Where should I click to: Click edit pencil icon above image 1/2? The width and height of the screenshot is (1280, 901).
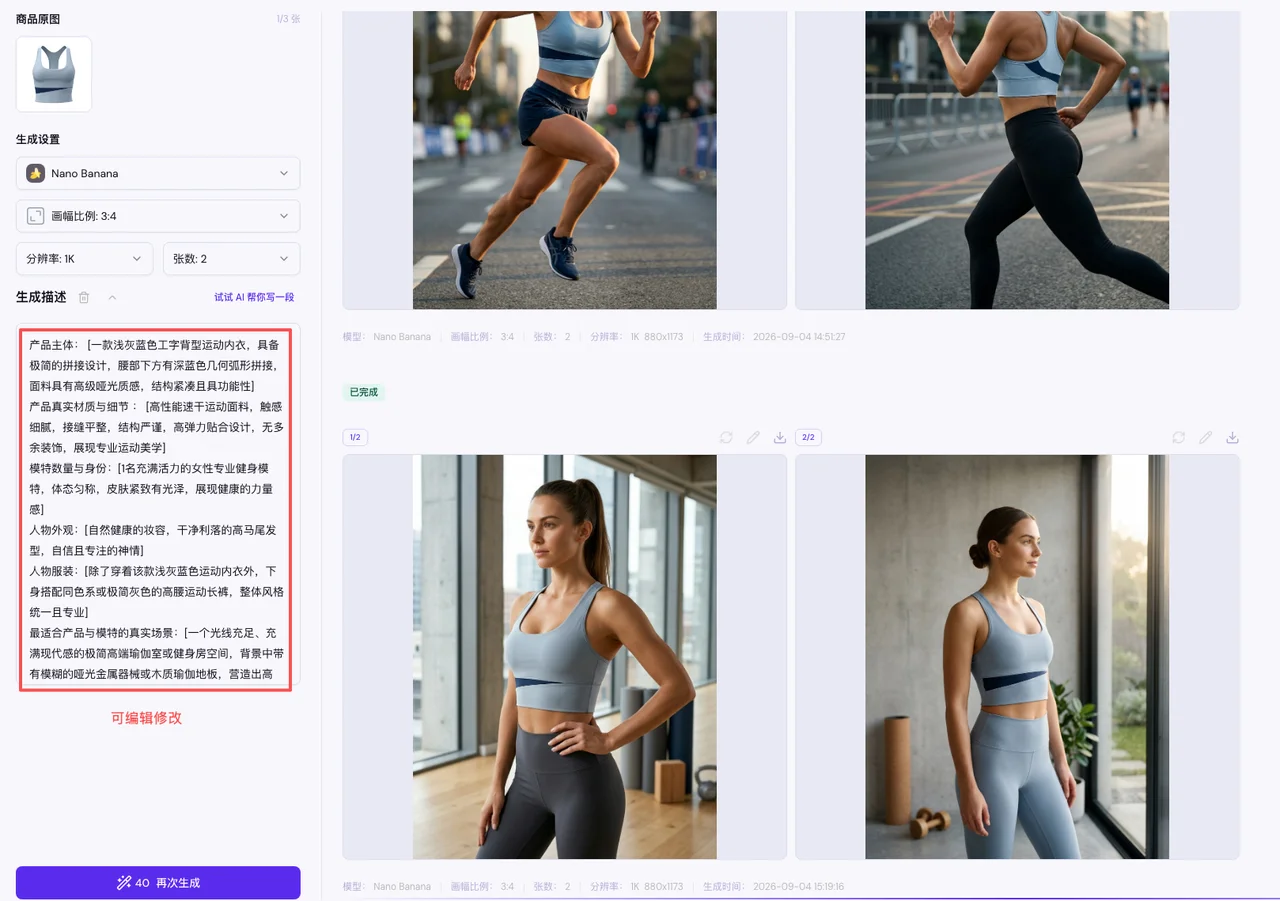753,438
